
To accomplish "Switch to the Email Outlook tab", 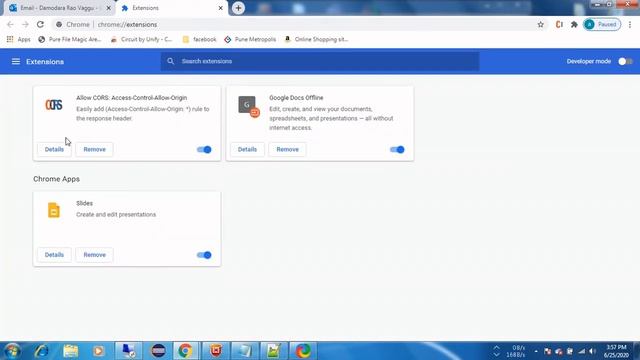I will click(58, 8).
